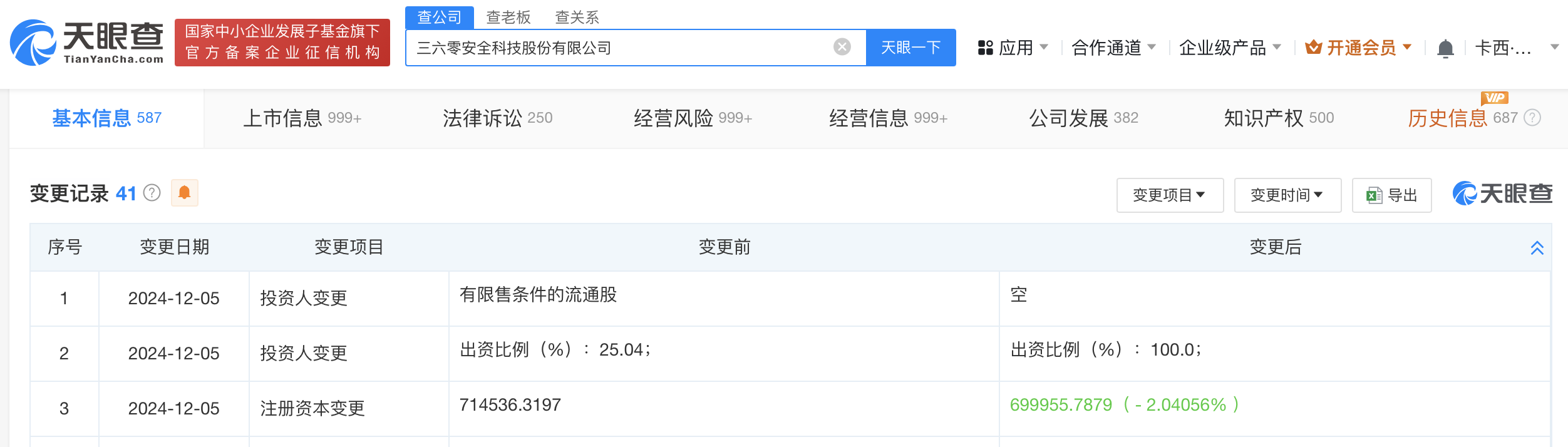Click help icon beside 变更记录
1568x447 pixels.
coord(152,193)
